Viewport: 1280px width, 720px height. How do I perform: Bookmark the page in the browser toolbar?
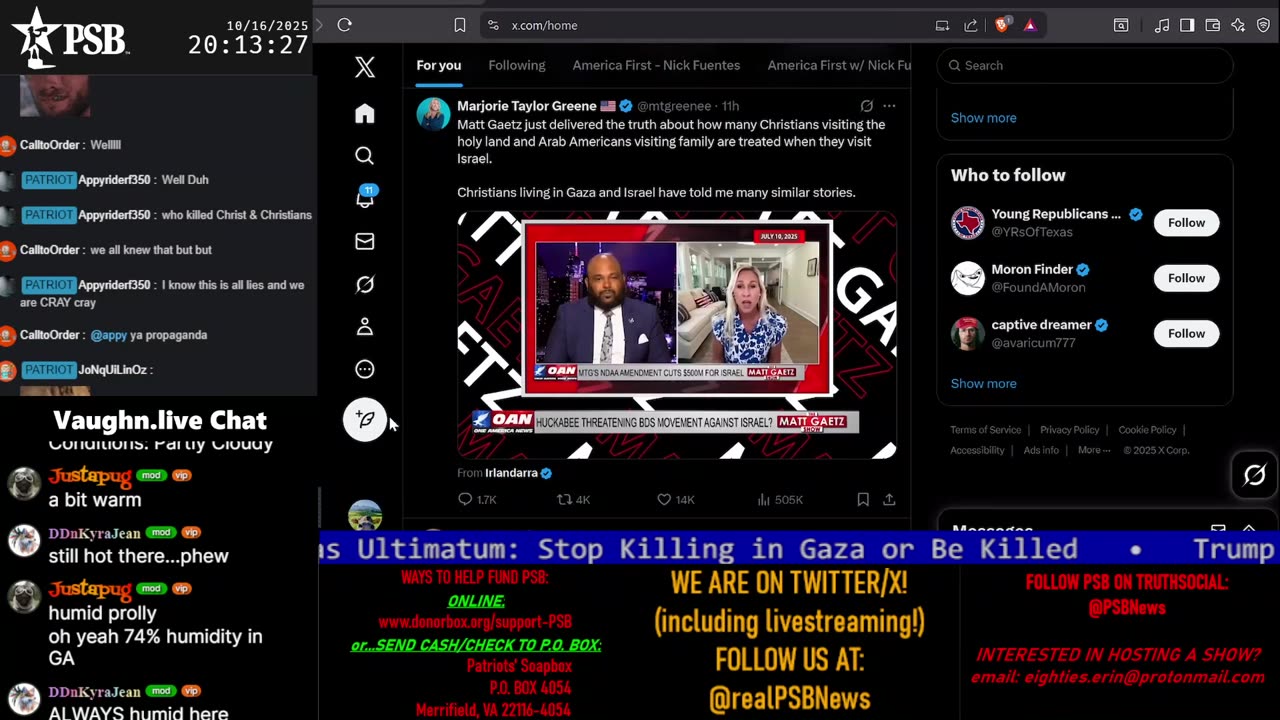460,25
